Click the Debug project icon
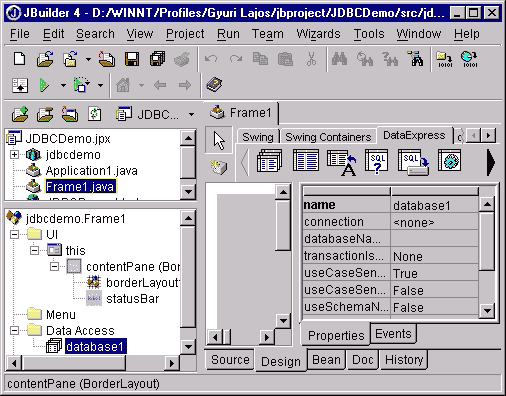The height and width of the screenshot is (396, 506). tap(81, 85)
